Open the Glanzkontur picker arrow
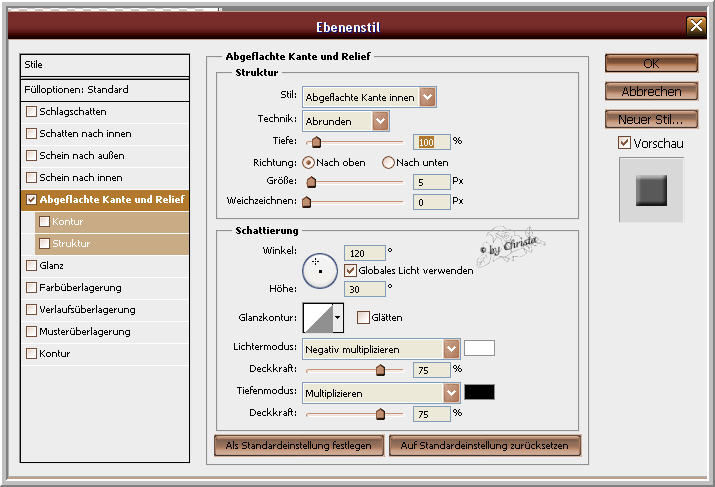 tap(338, 317)
